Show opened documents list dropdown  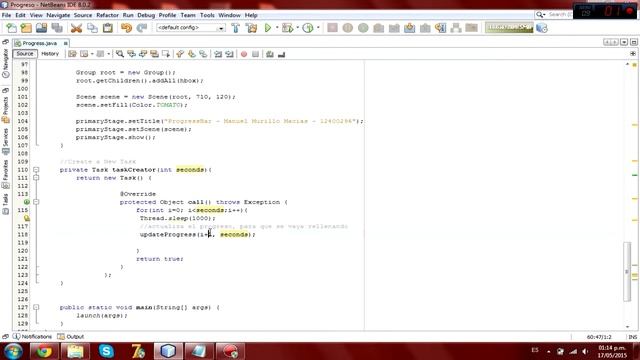point(624,42)
